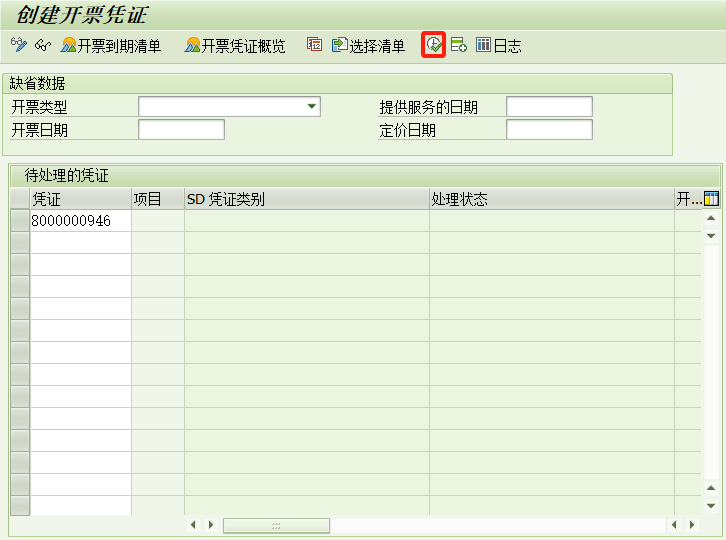
Task: Click the insert row icon with green plus
Action: coord(459,45)
